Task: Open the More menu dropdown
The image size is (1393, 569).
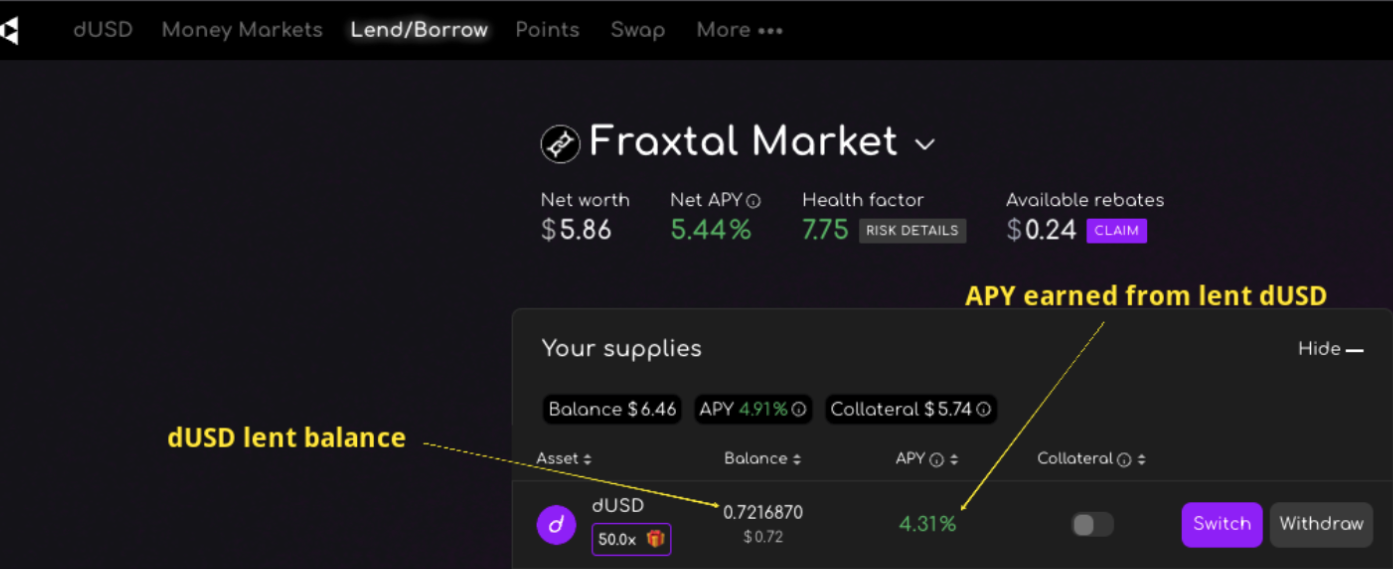Action: pyautogui.click(x=739, y=30)
